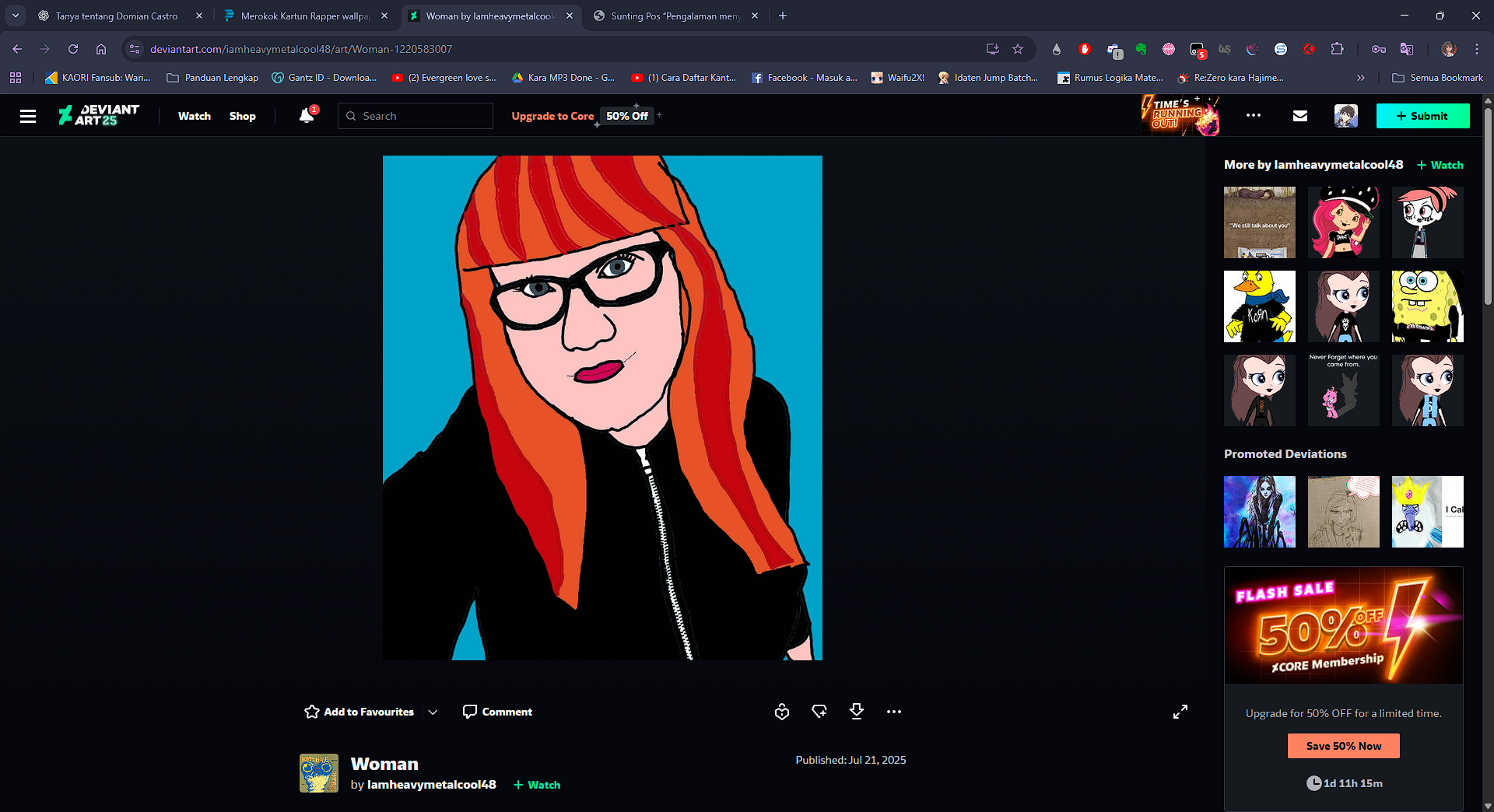The image size is (1494, 812).
Task: Download the artwork using the download icon
Action: pos(856,712)
